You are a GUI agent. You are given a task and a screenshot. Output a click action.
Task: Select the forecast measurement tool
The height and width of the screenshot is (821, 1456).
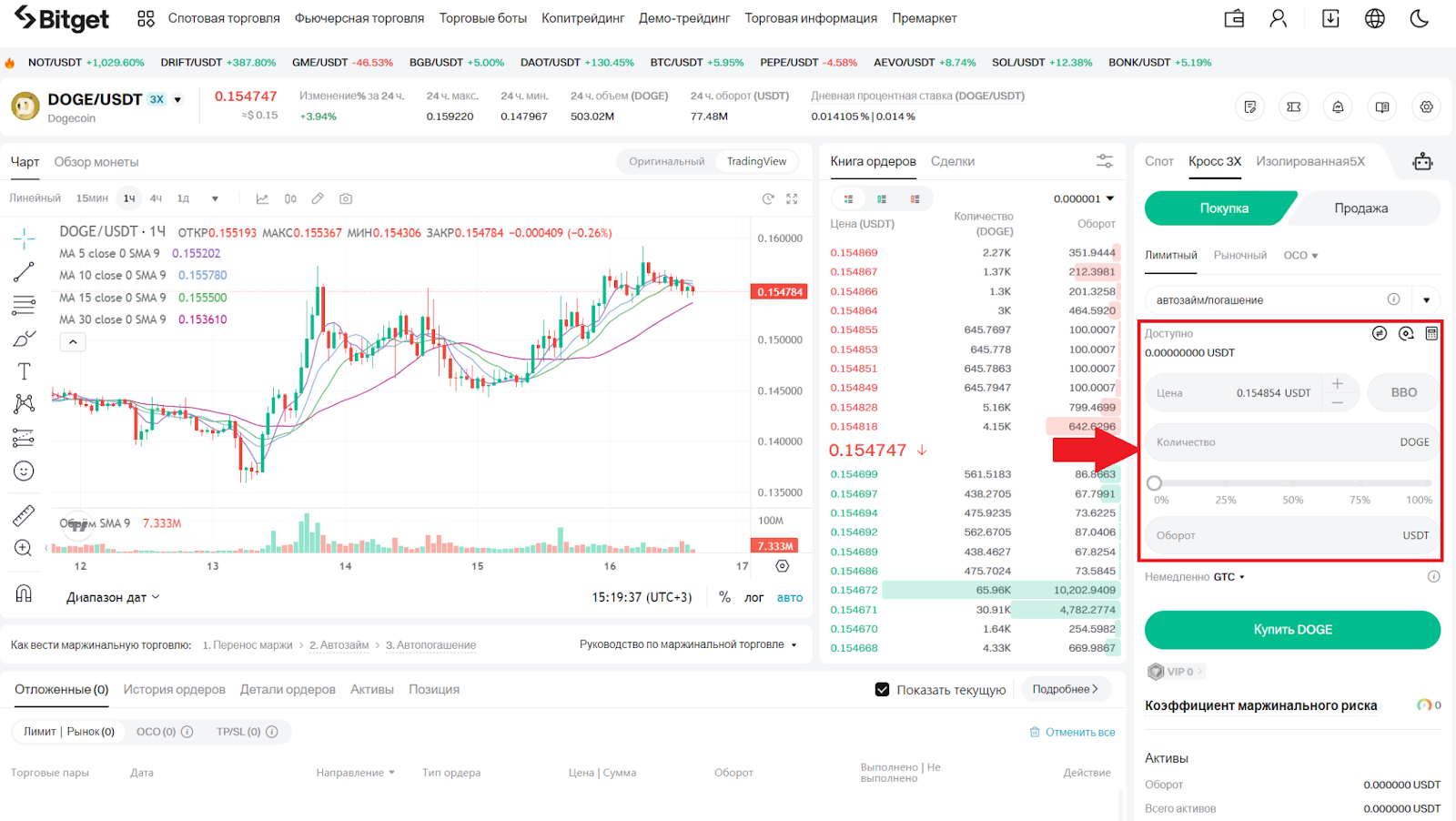[25, 438]
